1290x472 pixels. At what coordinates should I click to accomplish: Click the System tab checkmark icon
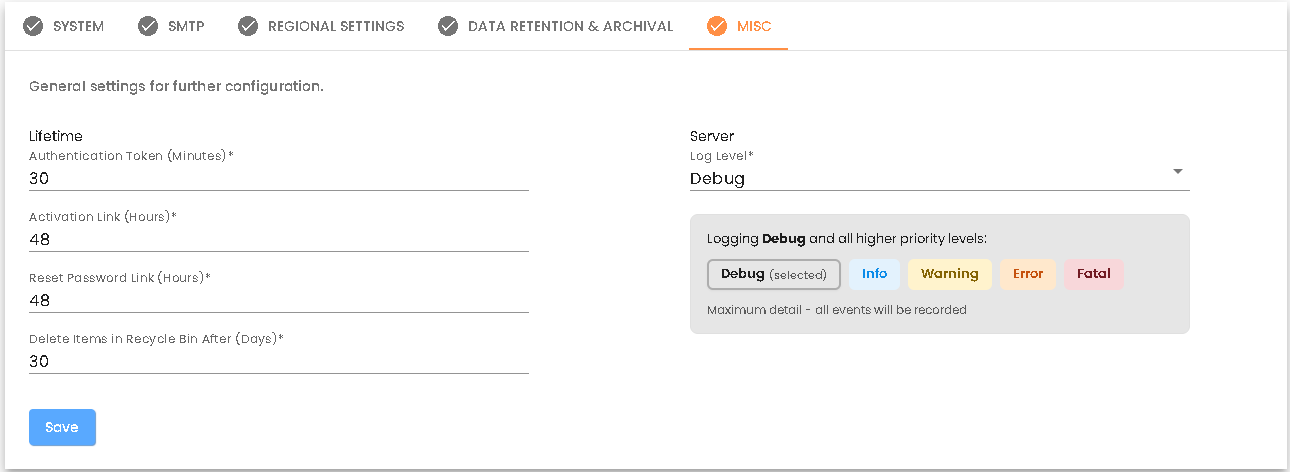[33, 26]
